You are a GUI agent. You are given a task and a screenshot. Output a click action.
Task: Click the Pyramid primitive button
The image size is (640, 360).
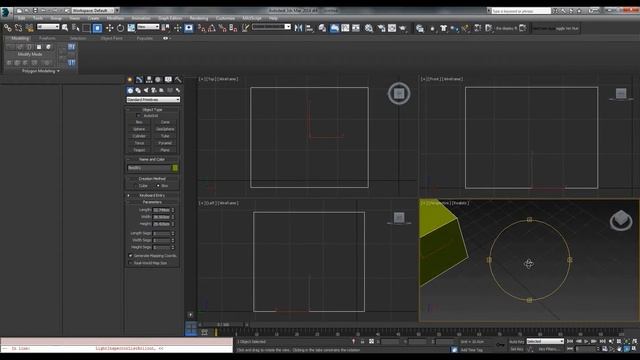(x=165, y=143)
